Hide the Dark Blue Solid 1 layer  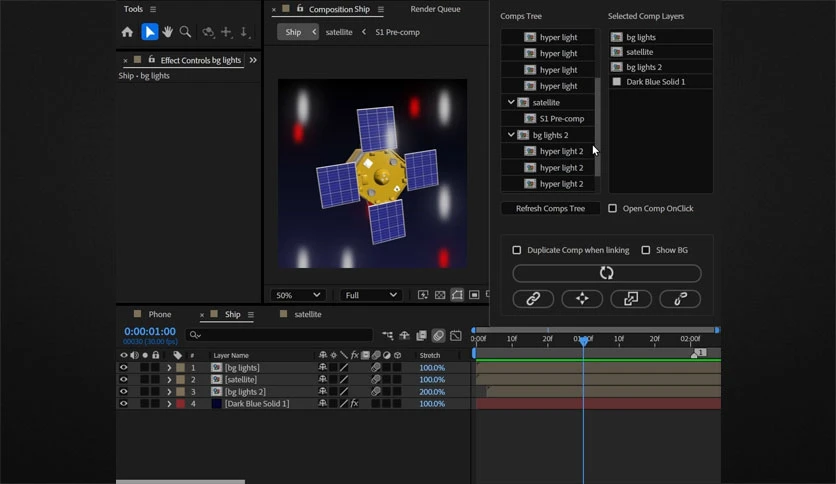point(124,404)
